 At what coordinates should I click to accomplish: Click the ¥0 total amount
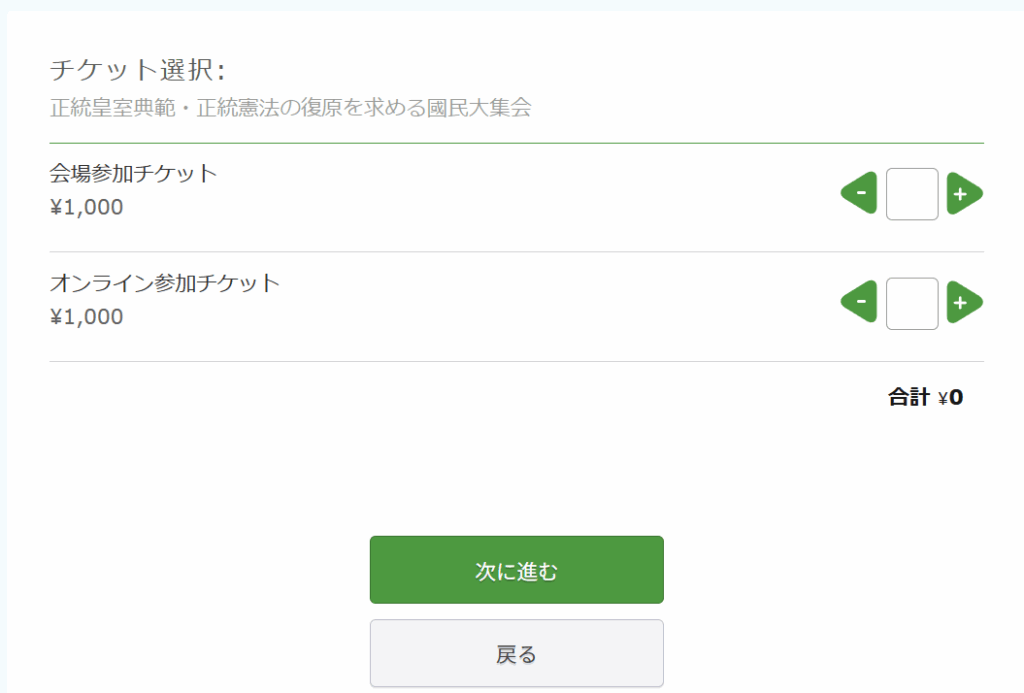951,398
